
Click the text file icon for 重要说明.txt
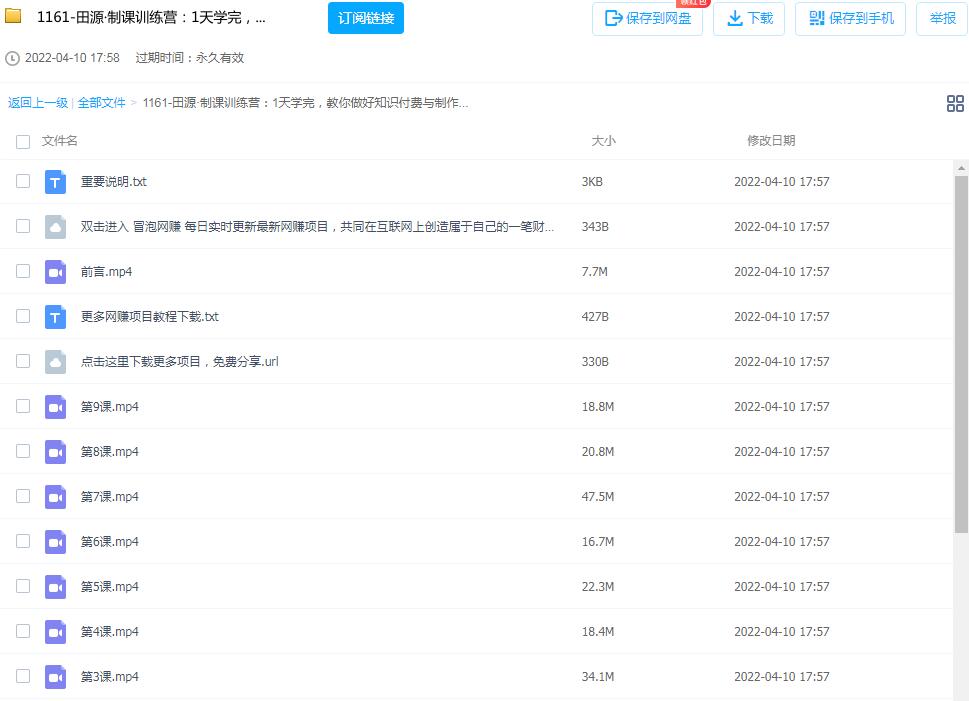(55, 182)
